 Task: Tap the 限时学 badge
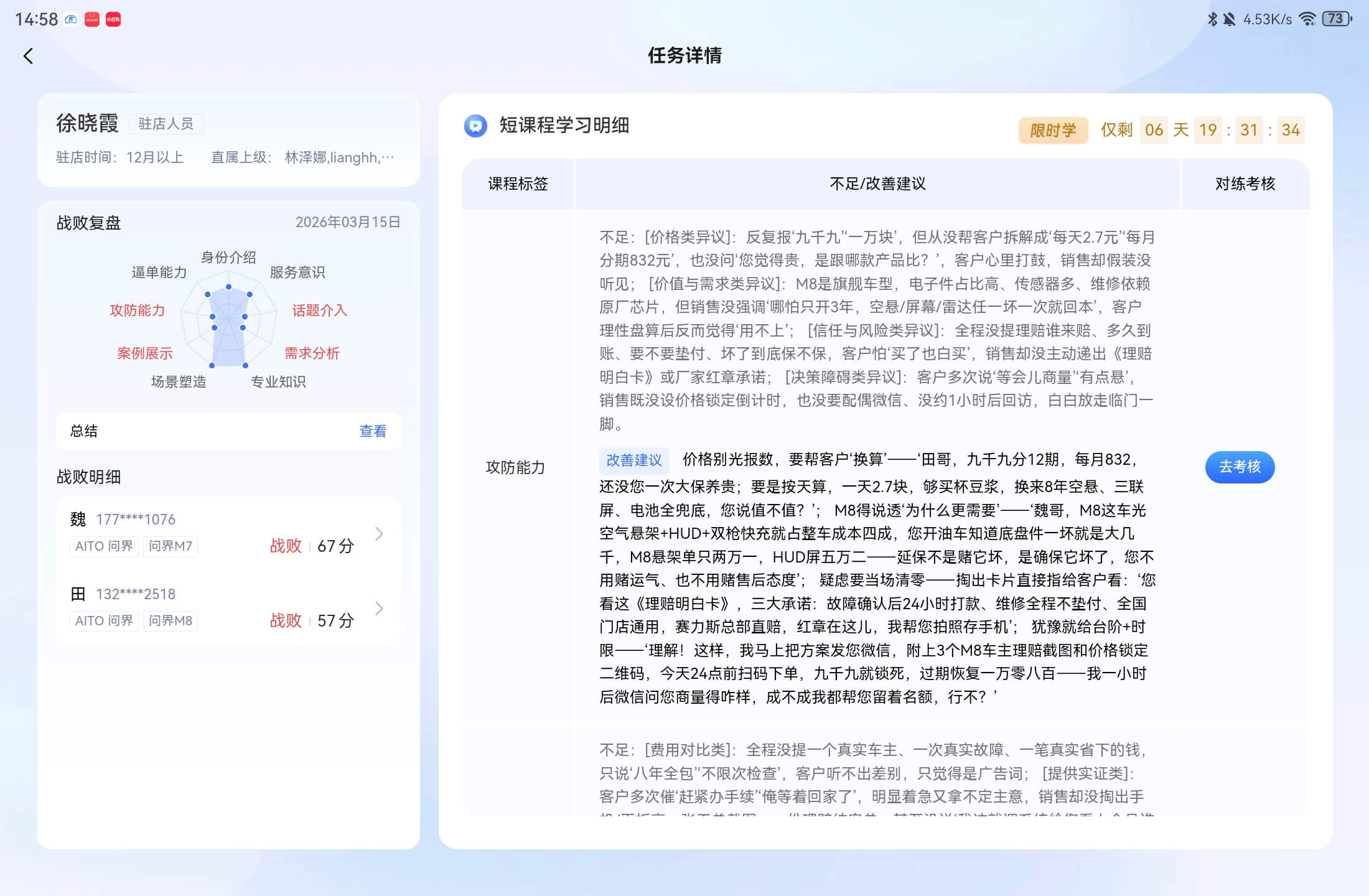click(x=1053, y=130)
